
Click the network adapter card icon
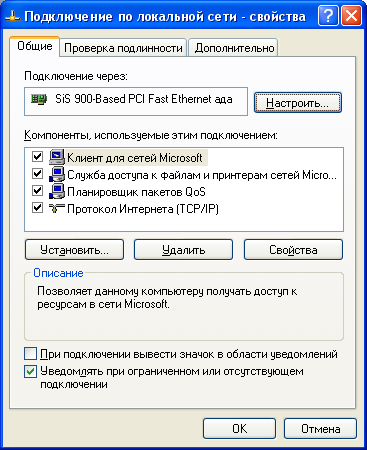[39, 99]
